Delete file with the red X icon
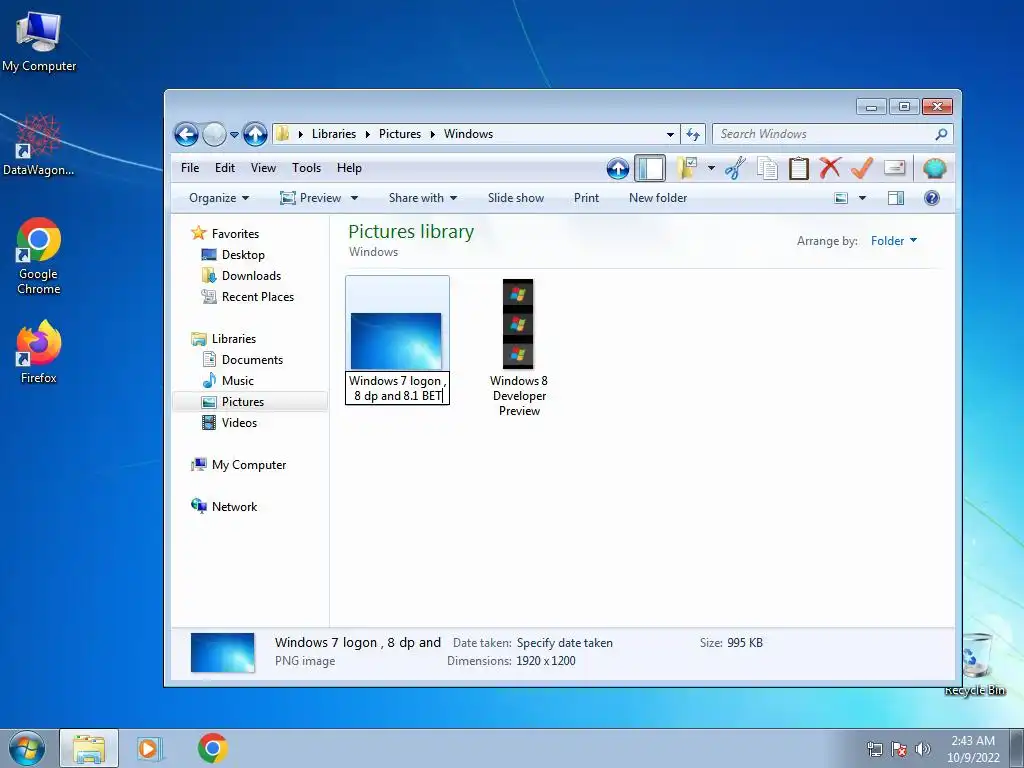Screen dimensions: 1024x768 click(830, 168)
